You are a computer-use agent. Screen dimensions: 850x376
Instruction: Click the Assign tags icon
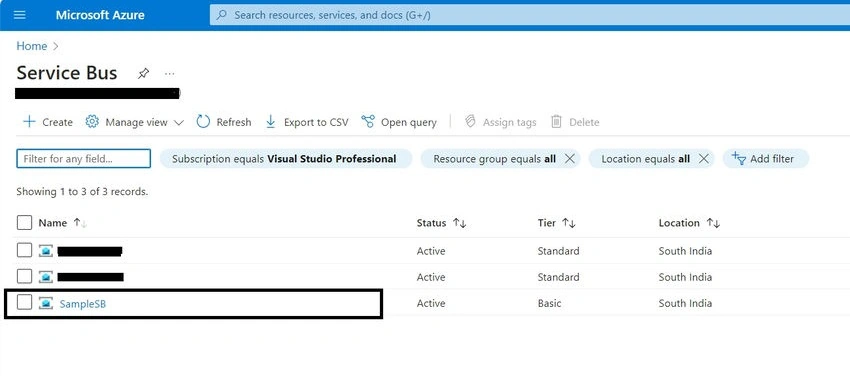[470, 122]
